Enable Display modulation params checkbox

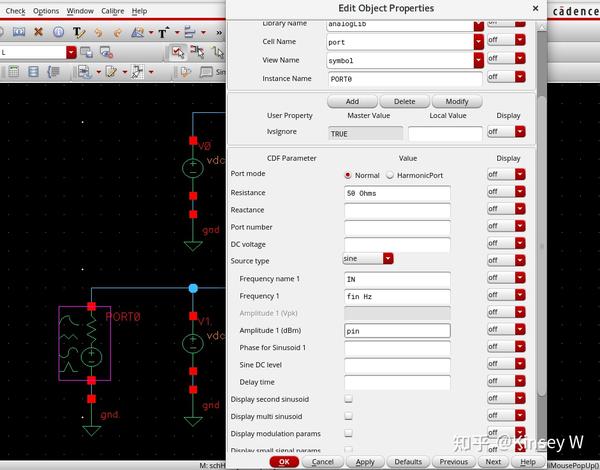[348, 433]
